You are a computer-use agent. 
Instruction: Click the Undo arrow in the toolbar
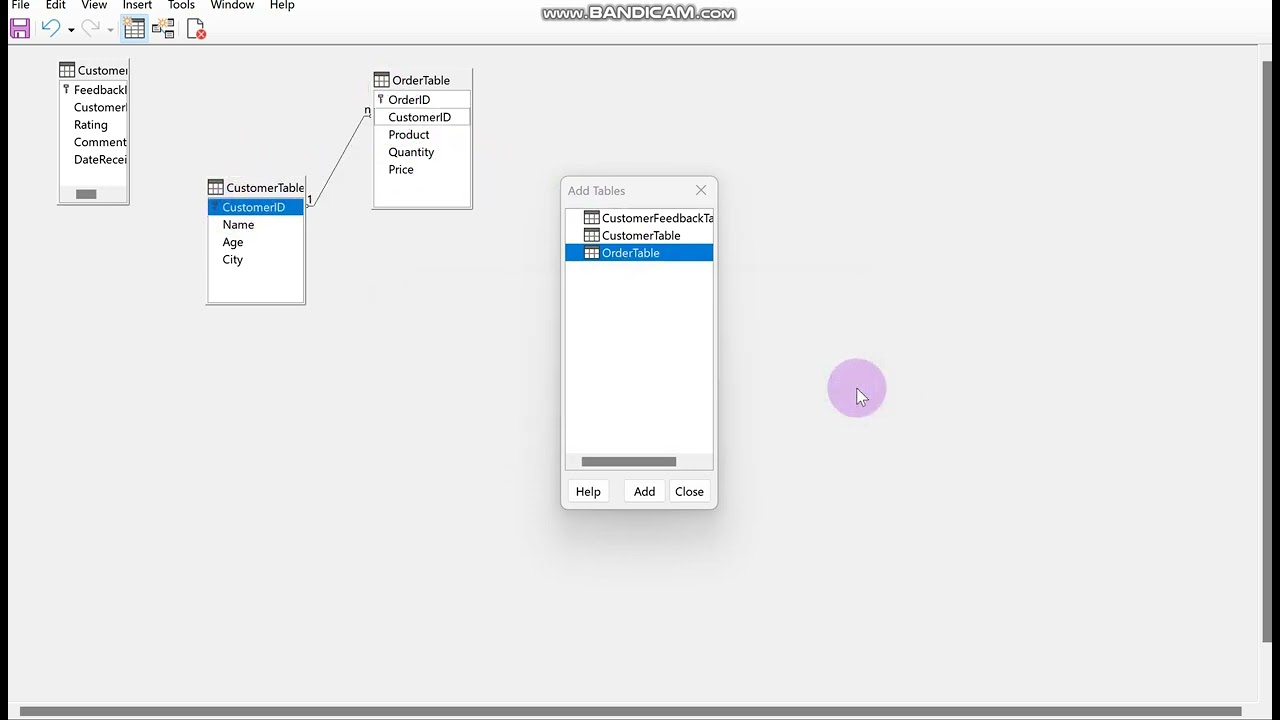coord(50,29)
